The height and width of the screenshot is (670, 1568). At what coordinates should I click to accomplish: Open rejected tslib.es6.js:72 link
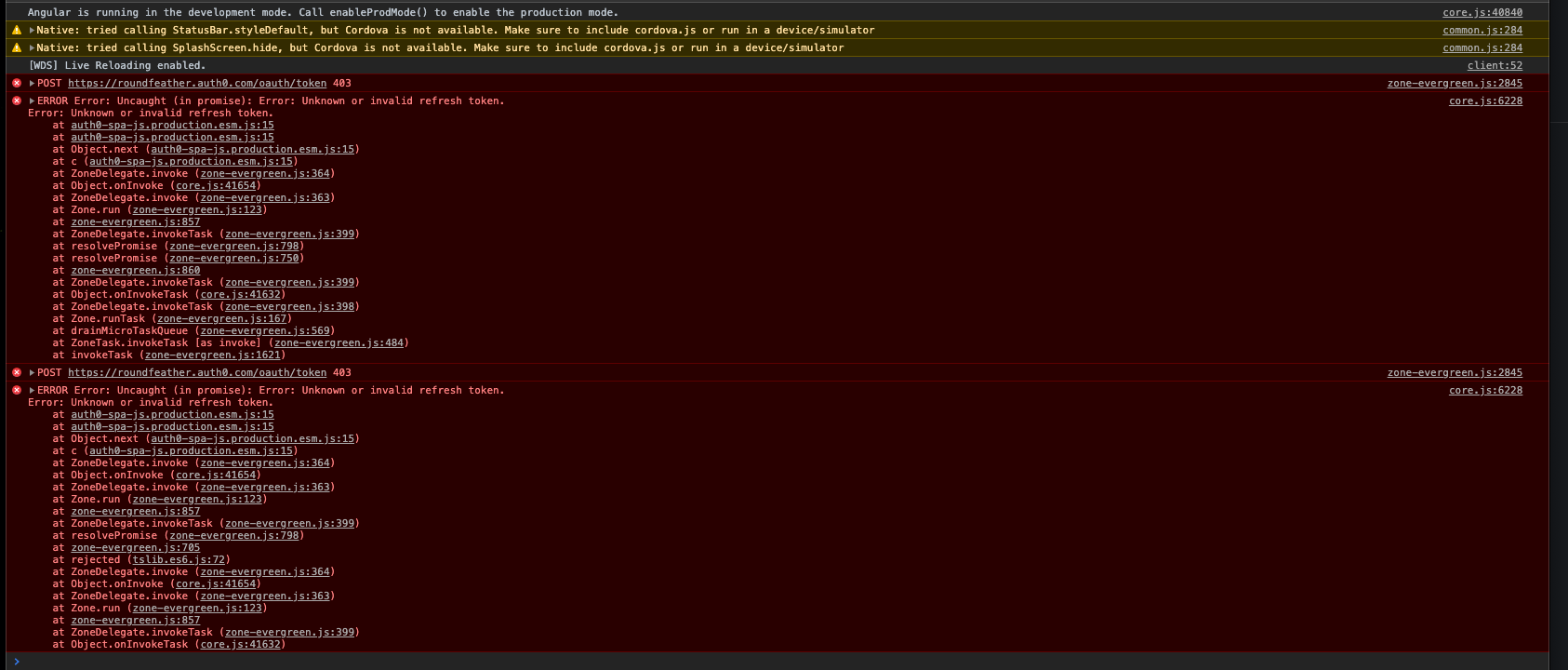click(x=179, y=559)
